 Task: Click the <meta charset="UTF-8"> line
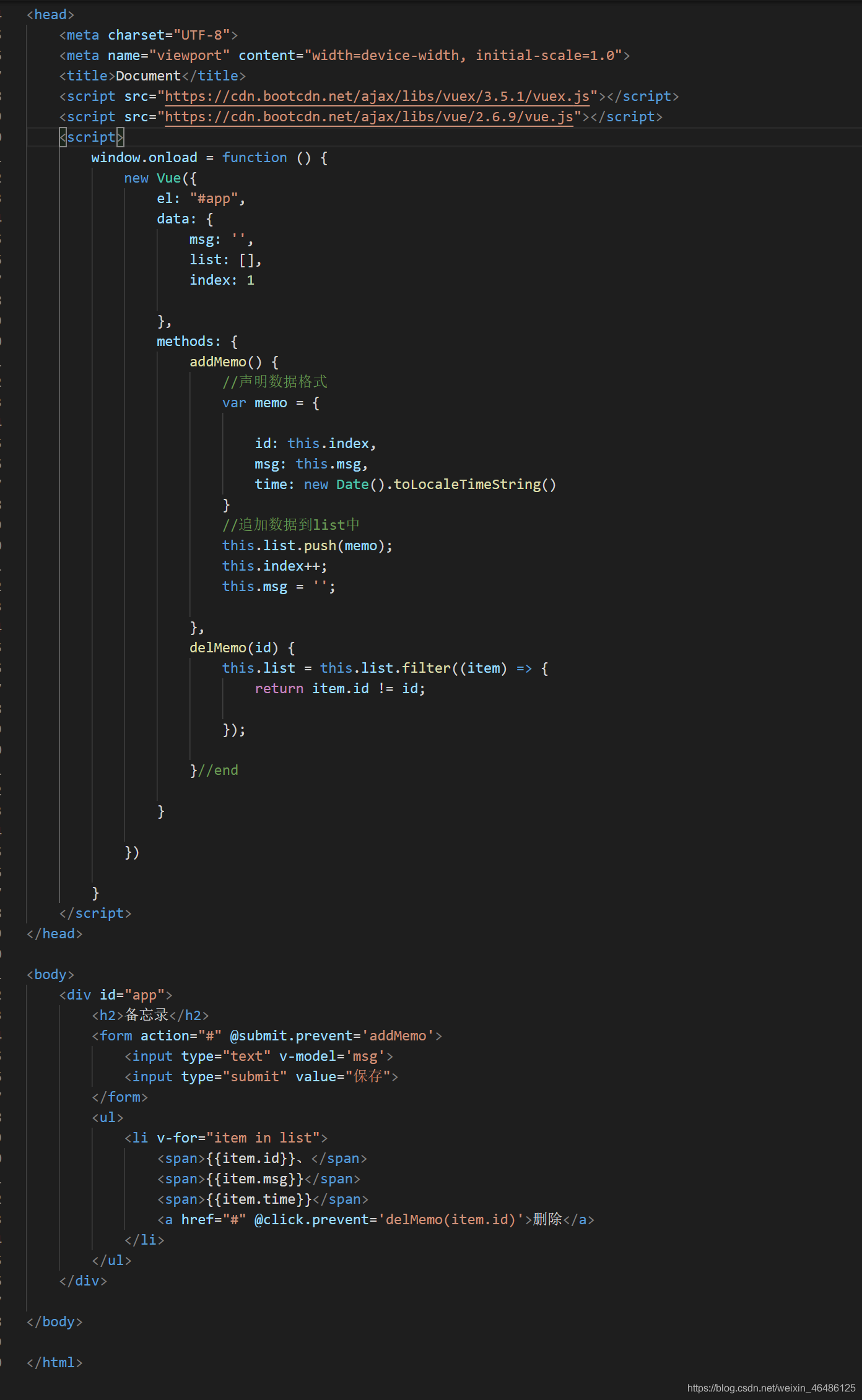click(149, 35)
